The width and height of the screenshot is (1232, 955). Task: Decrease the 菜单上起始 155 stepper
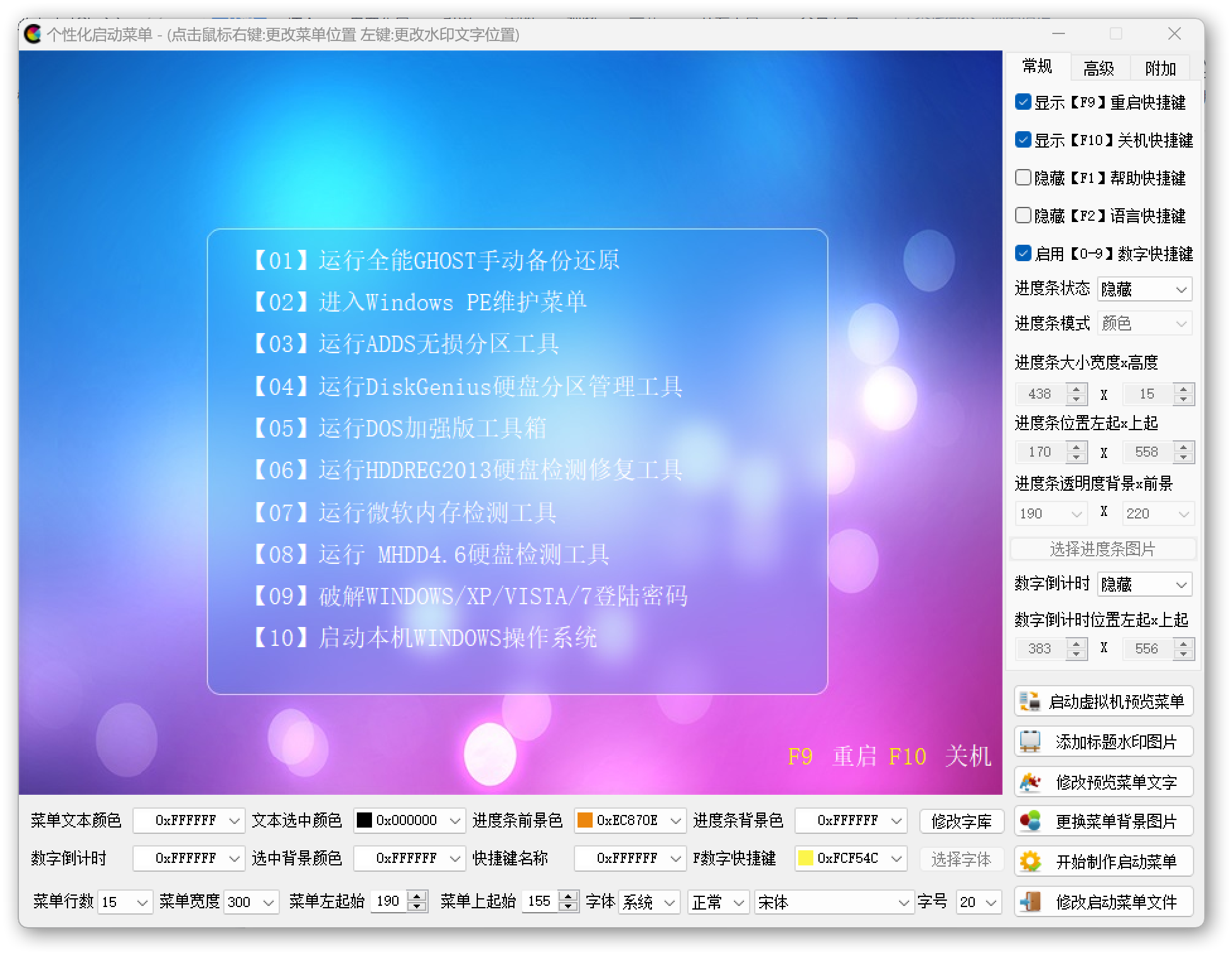coord(568,907)
